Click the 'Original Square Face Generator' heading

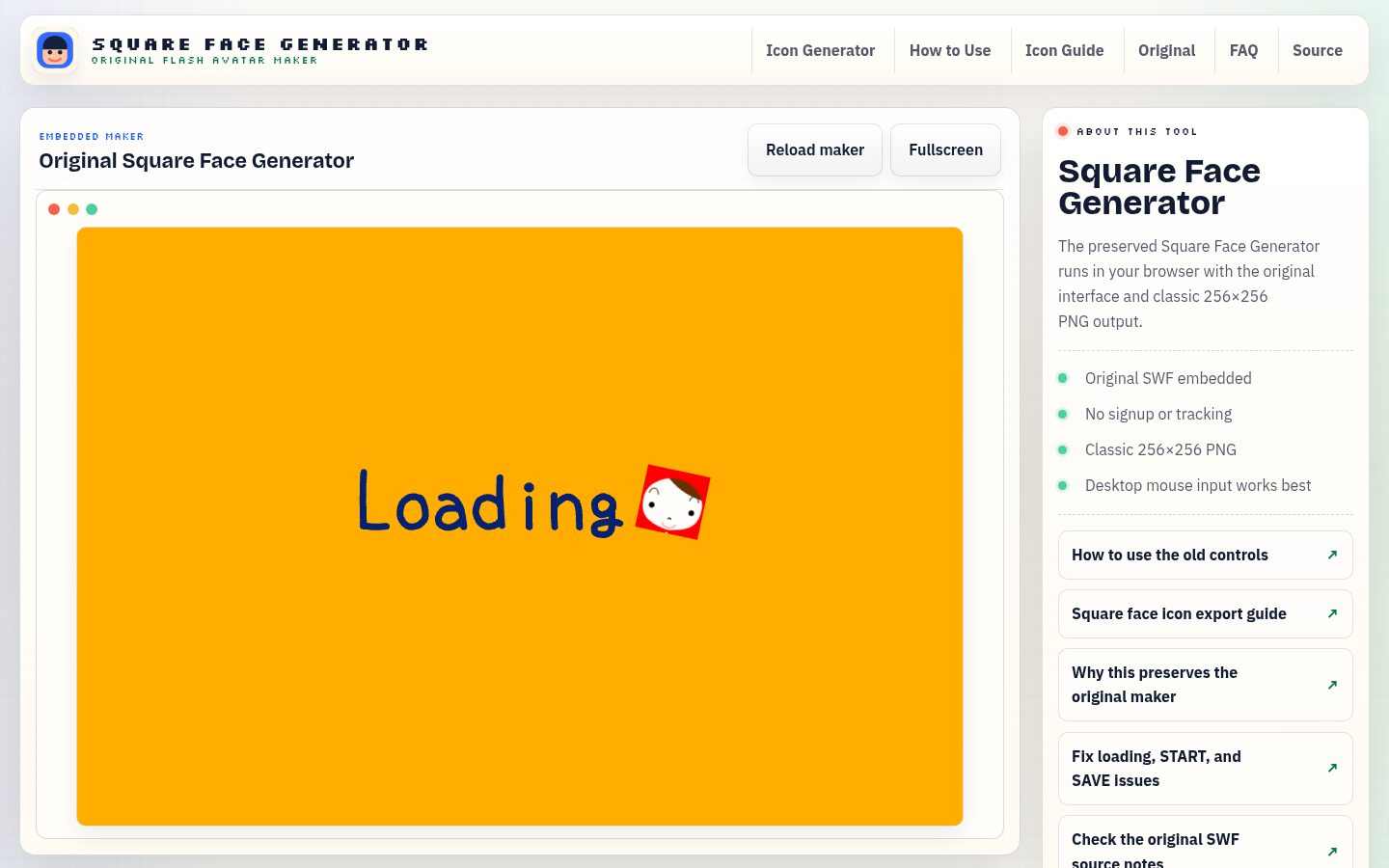coord(197,161)
